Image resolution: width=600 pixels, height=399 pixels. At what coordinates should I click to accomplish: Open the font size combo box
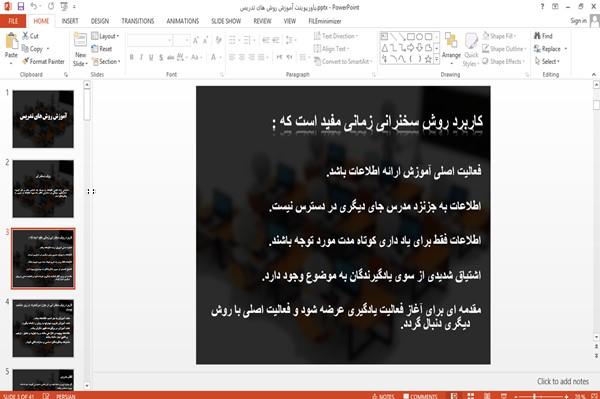(x=181, y=40)
